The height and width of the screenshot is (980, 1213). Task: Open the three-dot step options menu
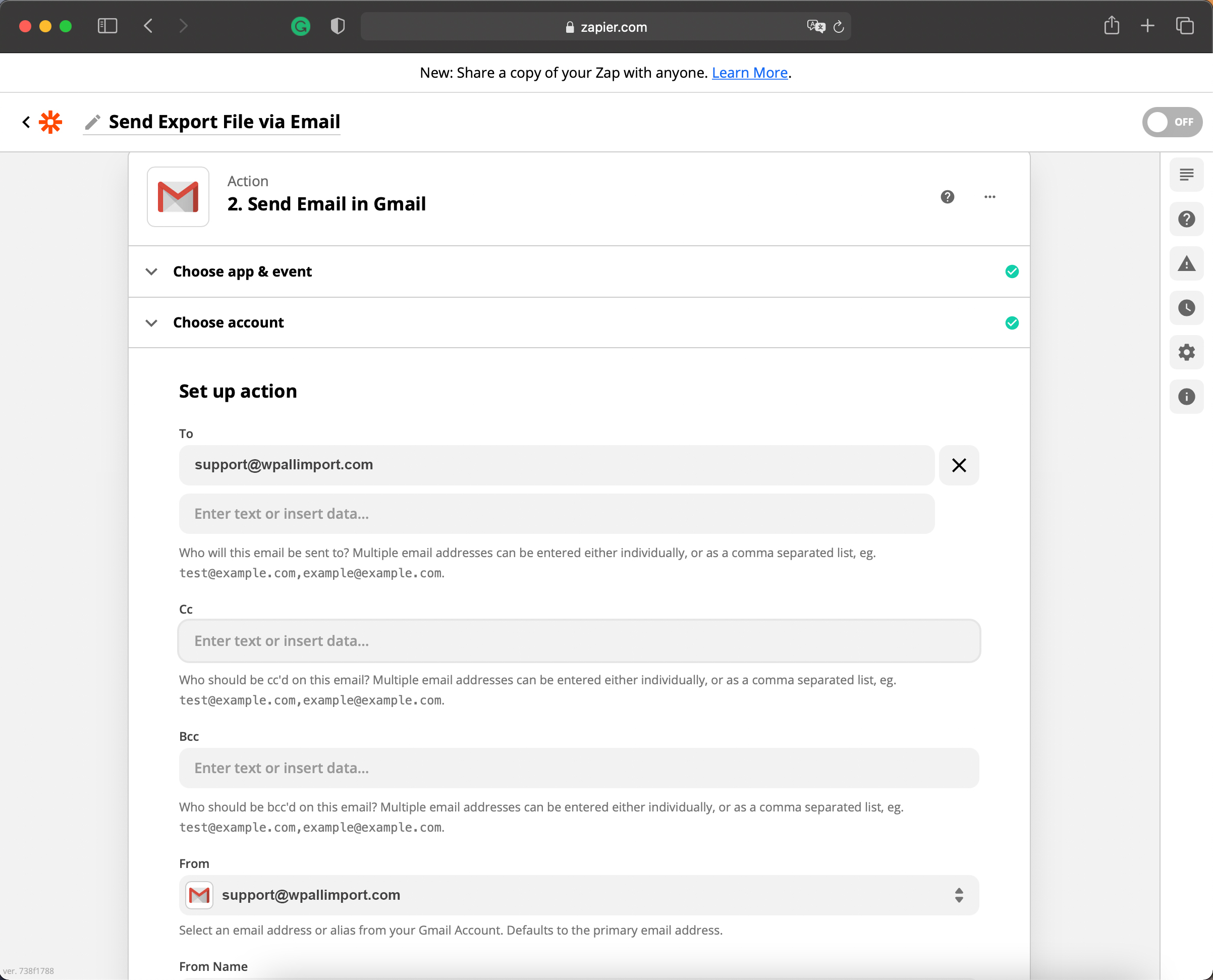(x=989, y=197)
